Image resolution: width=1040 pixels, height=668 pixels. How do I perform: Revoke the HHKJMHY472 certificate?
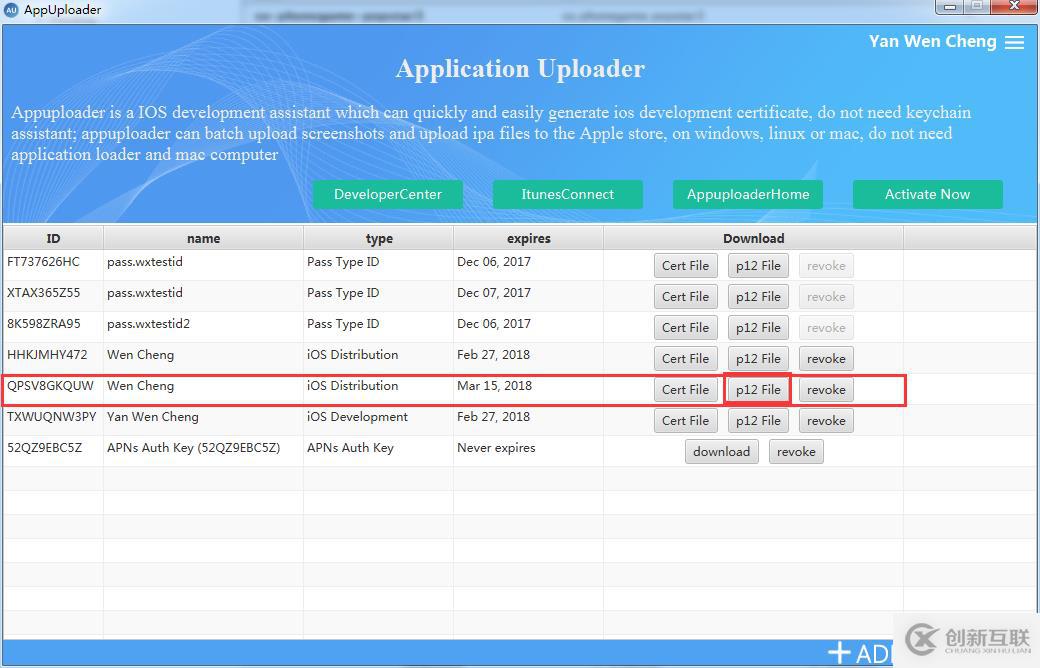(826, 359)
